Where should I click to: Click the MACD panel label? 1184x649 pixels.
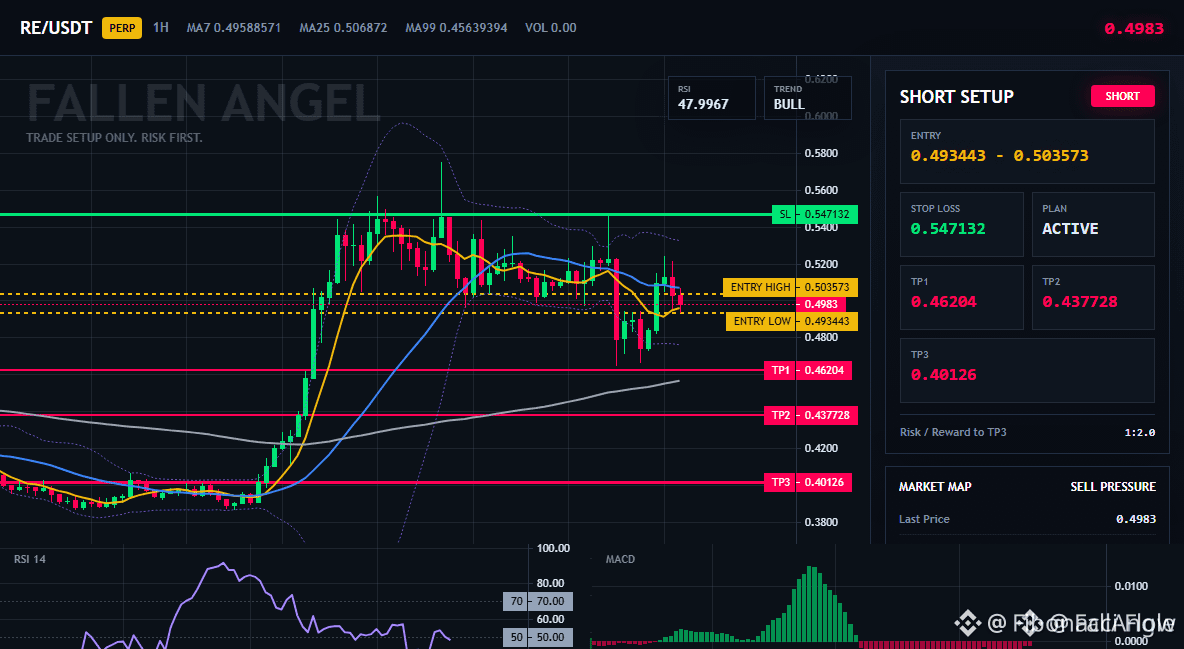(620, 559)
